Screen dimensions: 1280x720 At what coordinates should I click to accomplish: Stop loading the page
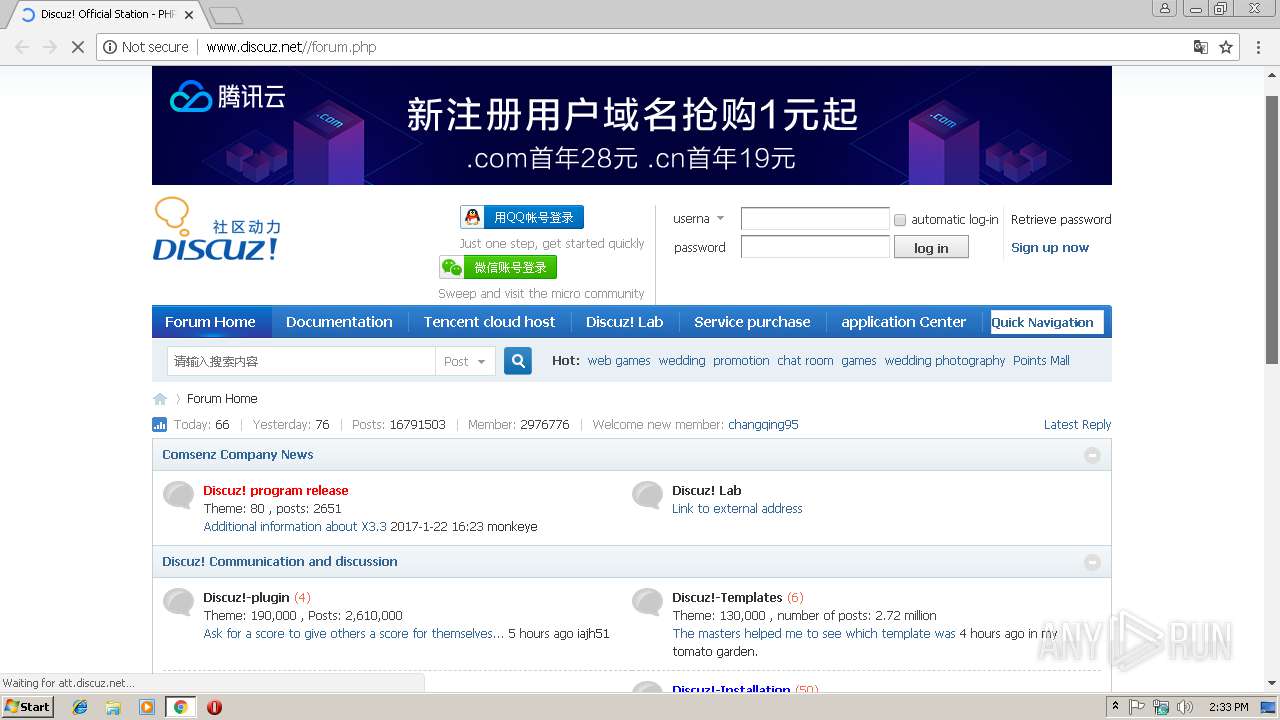click(x=78, y=47)
